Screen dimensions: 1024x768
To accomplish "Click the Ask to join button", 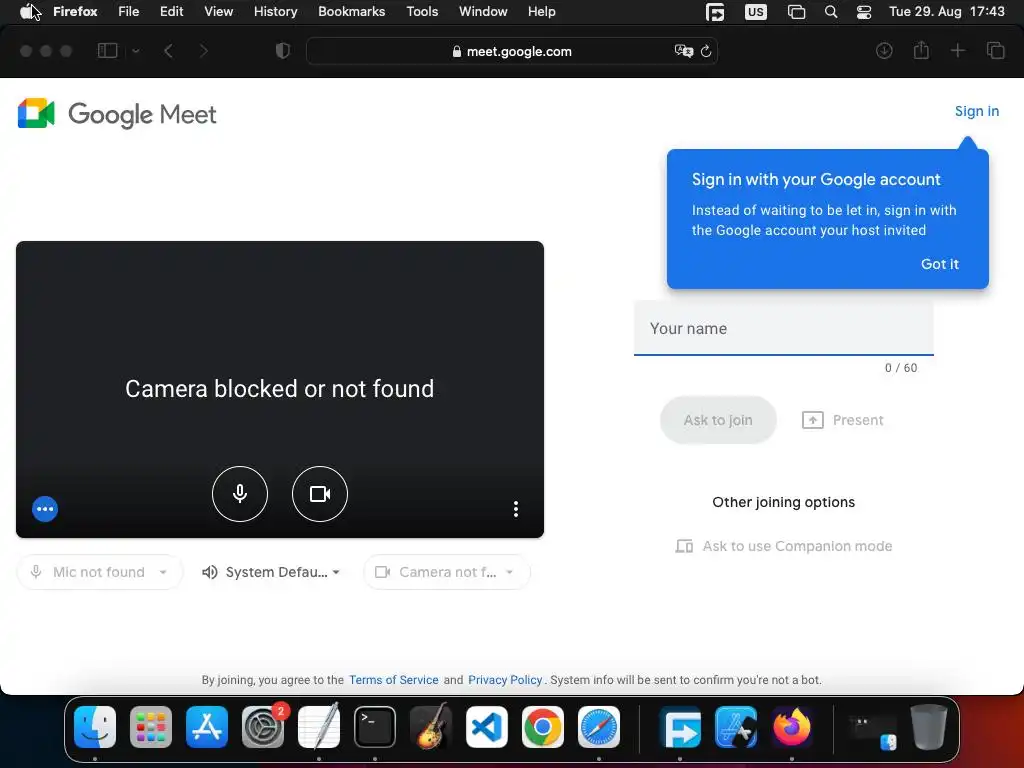I will [718, 420].
